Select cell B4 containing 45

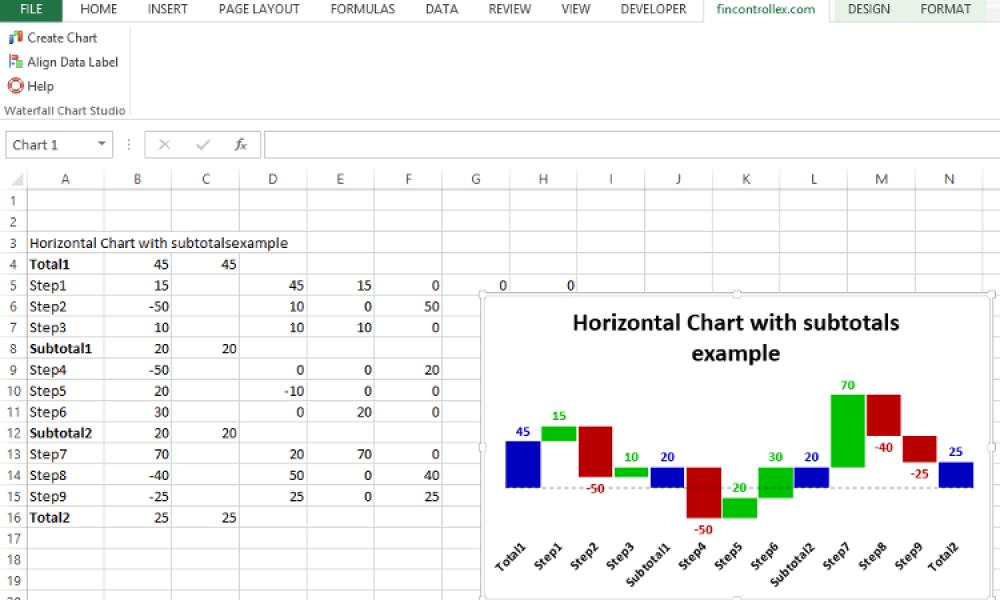point(137,264)
